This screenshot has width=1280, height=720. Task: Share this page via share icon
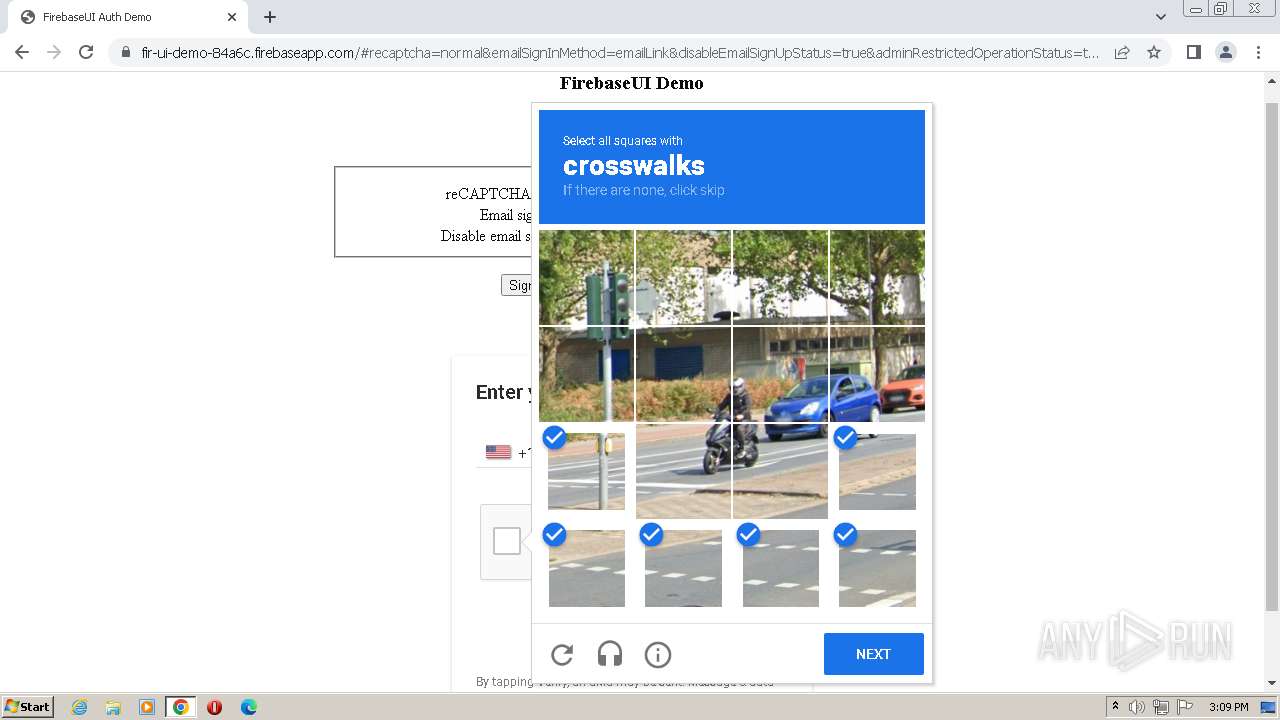tap(1122, 52)
